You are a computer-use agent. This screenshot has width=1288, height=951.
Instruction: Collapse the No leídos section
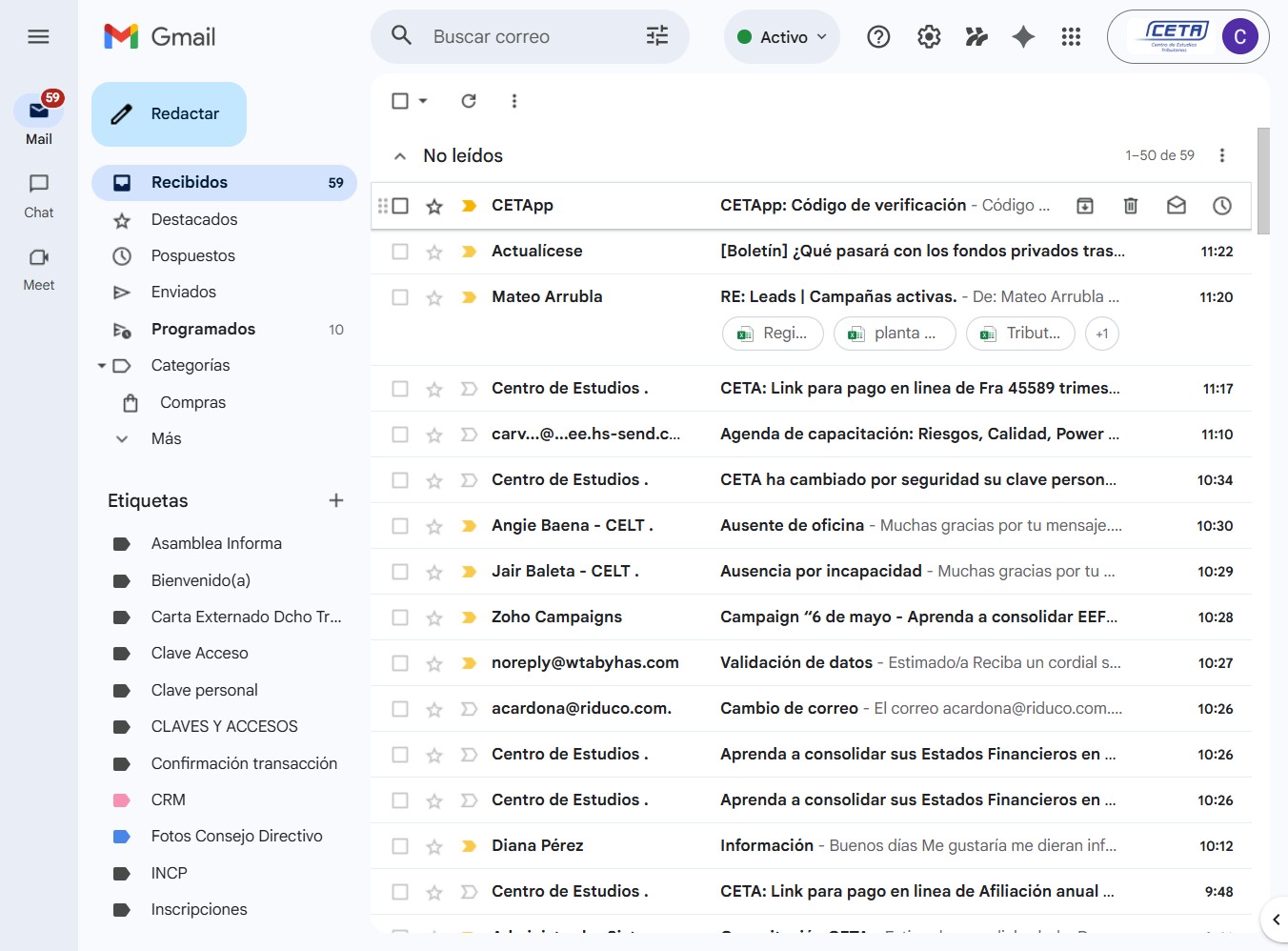[x=400, y=156]
